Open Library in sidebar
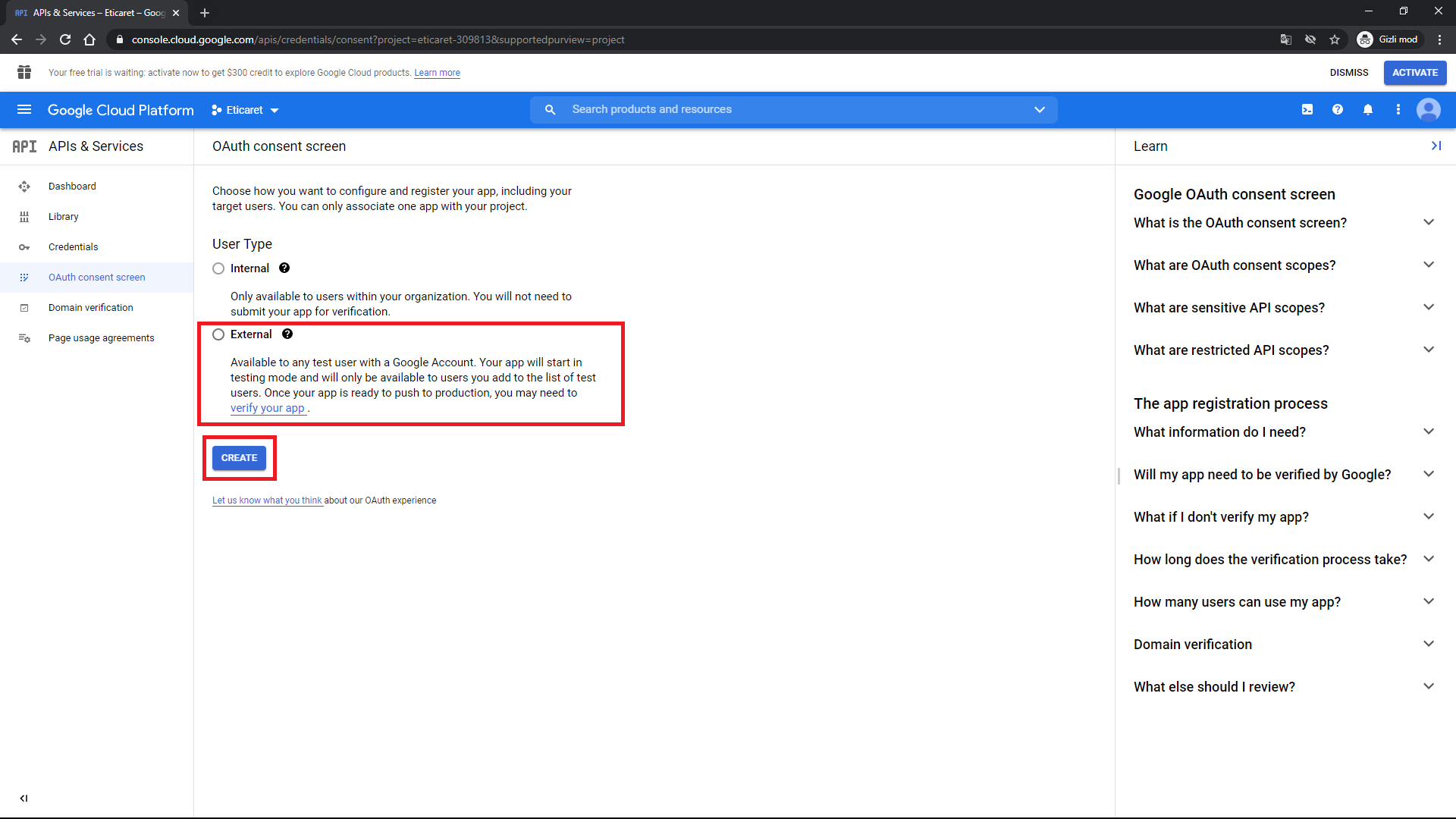The width and height of the screenshot is (1456, 819). pos(96,217)
